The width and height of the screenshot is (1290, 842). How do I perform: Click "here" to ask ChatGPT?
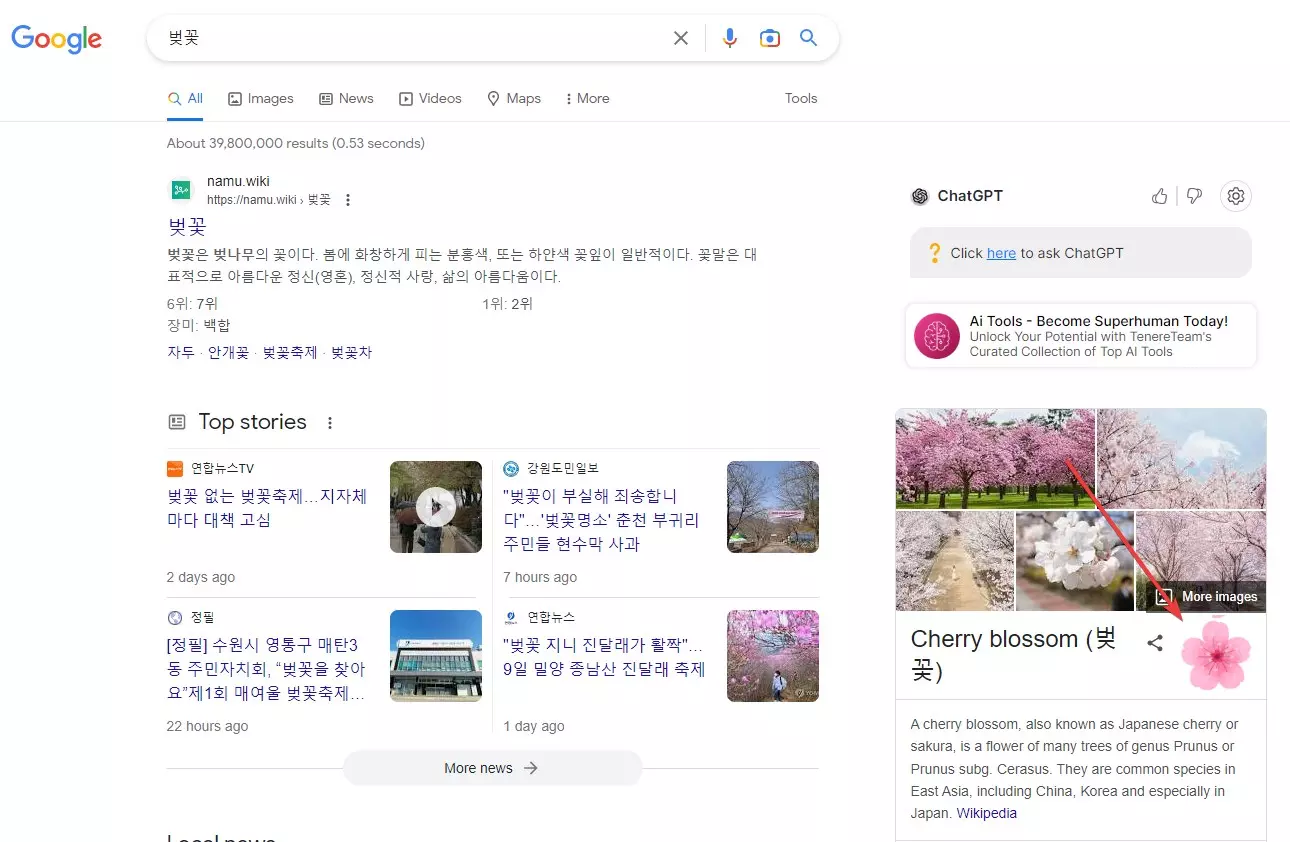click(x=1001, y=253)
